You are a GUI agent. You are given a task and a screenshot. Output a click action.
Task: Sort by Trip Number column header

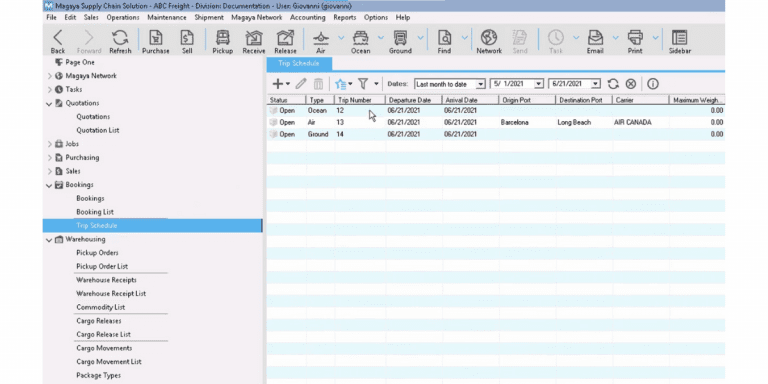pyautogui.click(x=360, y=100)
